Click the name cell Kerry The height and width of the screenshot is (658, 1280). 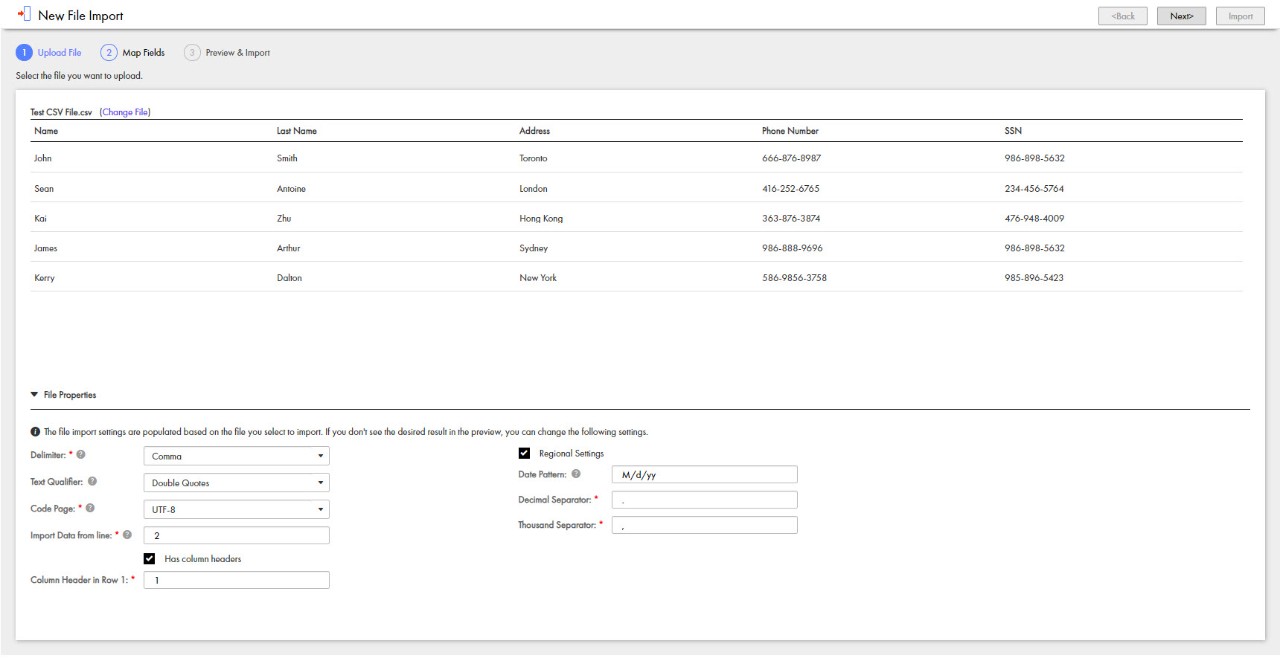pos(44,278)
